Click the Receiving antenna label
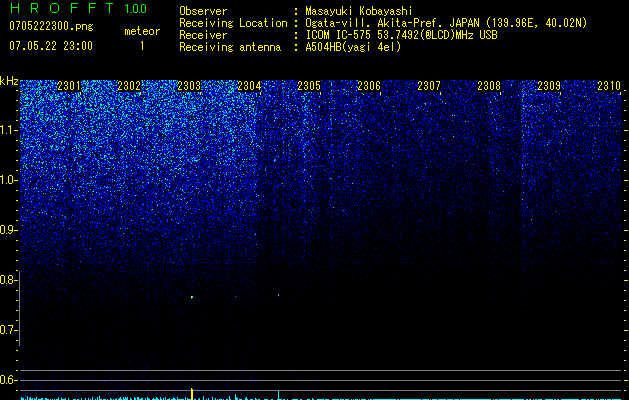 point(230,47)
